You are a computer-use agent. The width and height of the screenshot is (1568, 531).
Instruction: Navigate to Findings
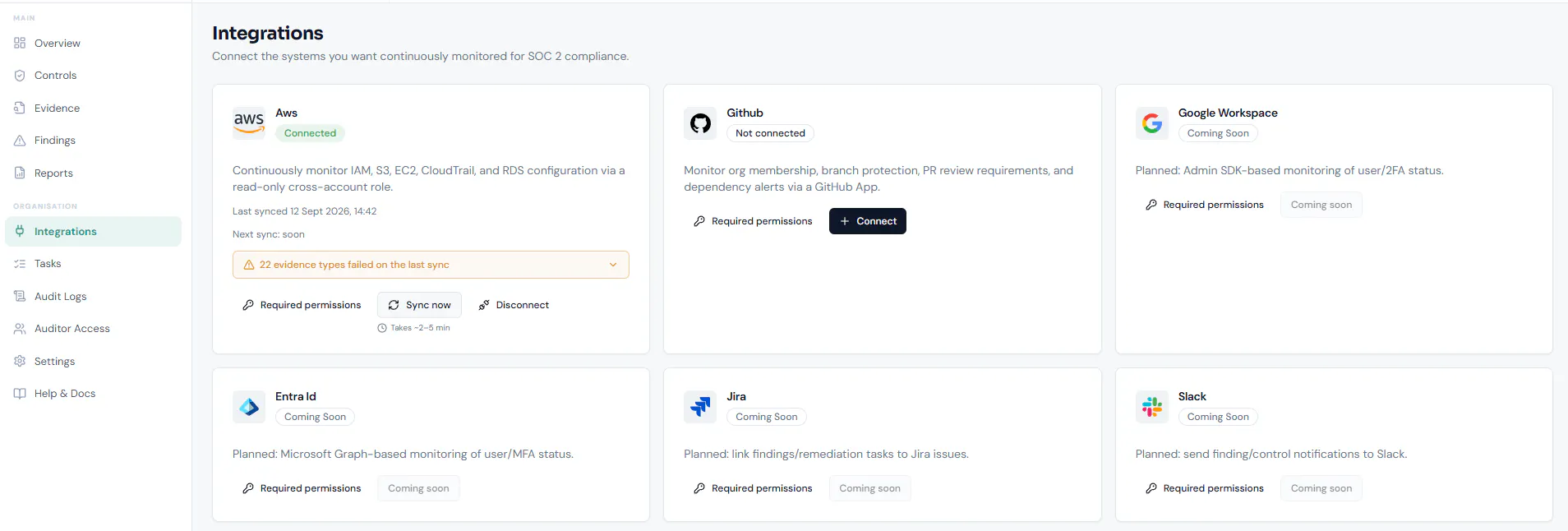[x=94, y=141]
